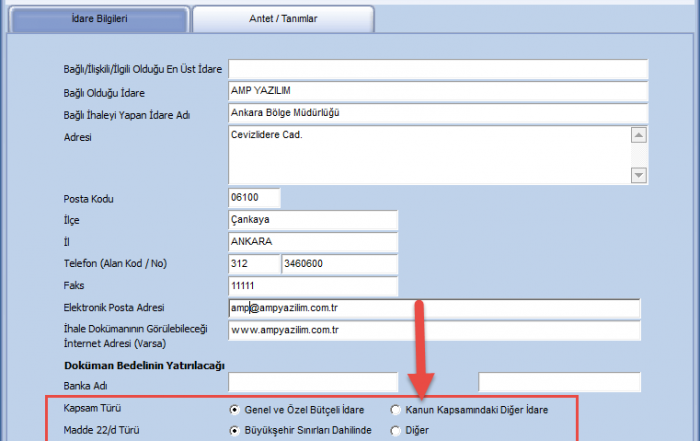Click the telephone area code field
Screen dimensions: 700x441
pos(252,264)
